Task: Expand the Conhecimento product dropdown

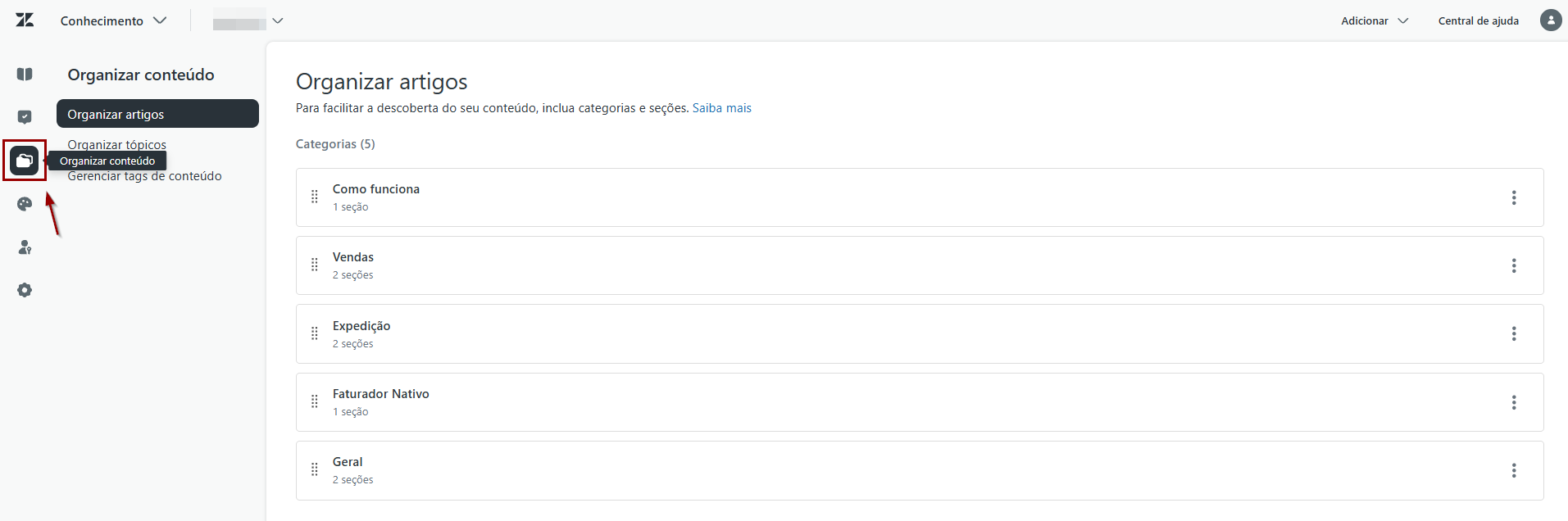Action: point(113,20)
